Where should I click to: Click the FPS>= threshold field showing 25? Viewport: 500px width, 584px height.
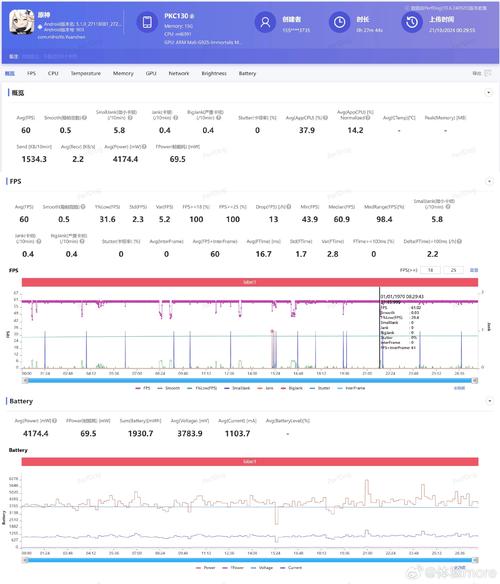pos(453,270)
